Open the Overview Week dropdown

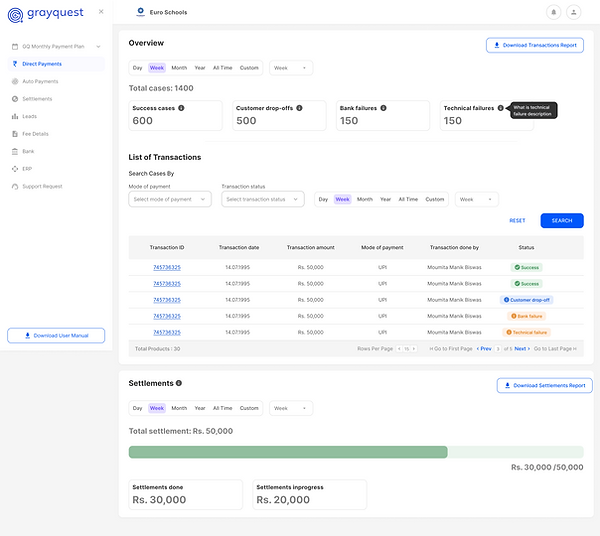(x=291, y=68)
